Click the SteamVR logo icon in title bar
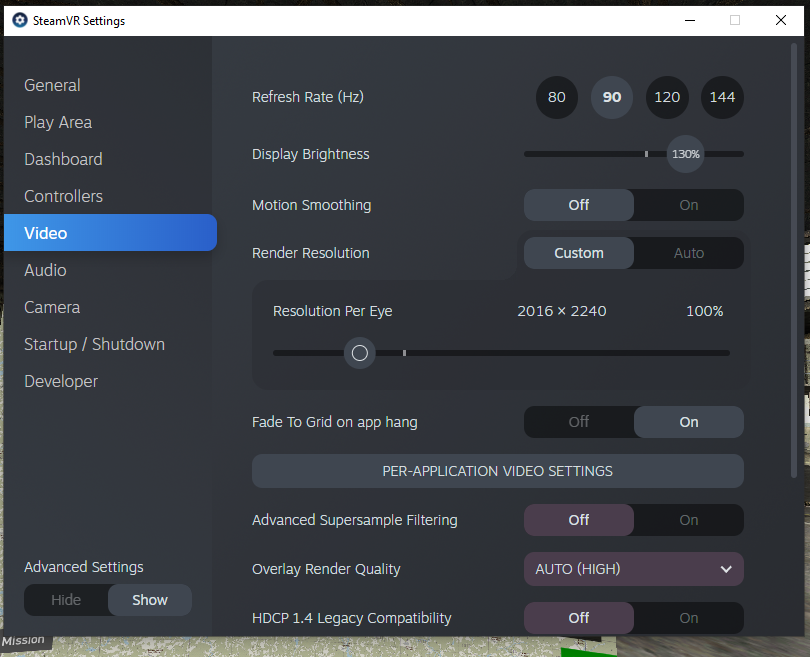 [20, 21]
